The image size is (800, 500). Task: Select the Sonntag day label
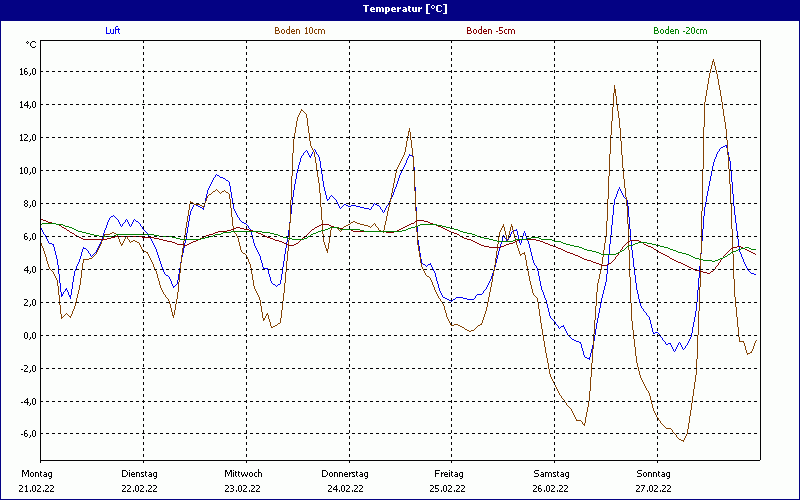click(654, 473)
